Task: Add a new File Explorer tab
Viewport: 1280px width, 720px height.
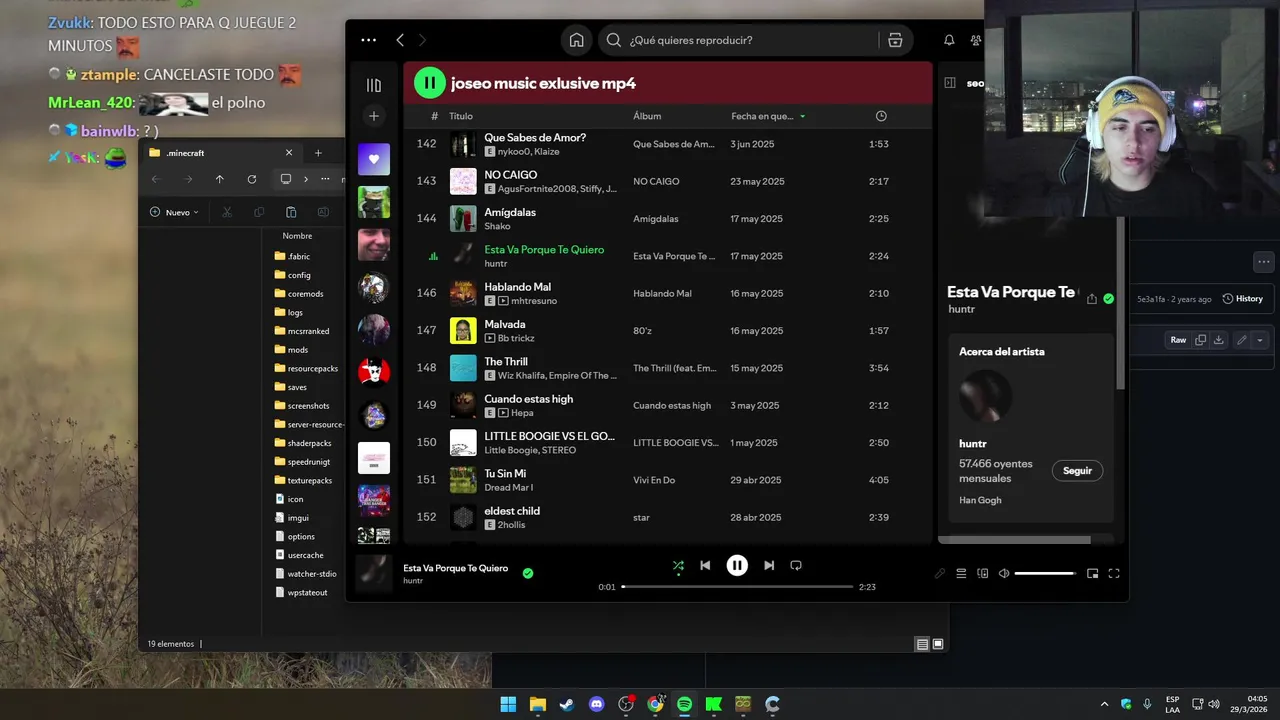Action: point(318,153)
